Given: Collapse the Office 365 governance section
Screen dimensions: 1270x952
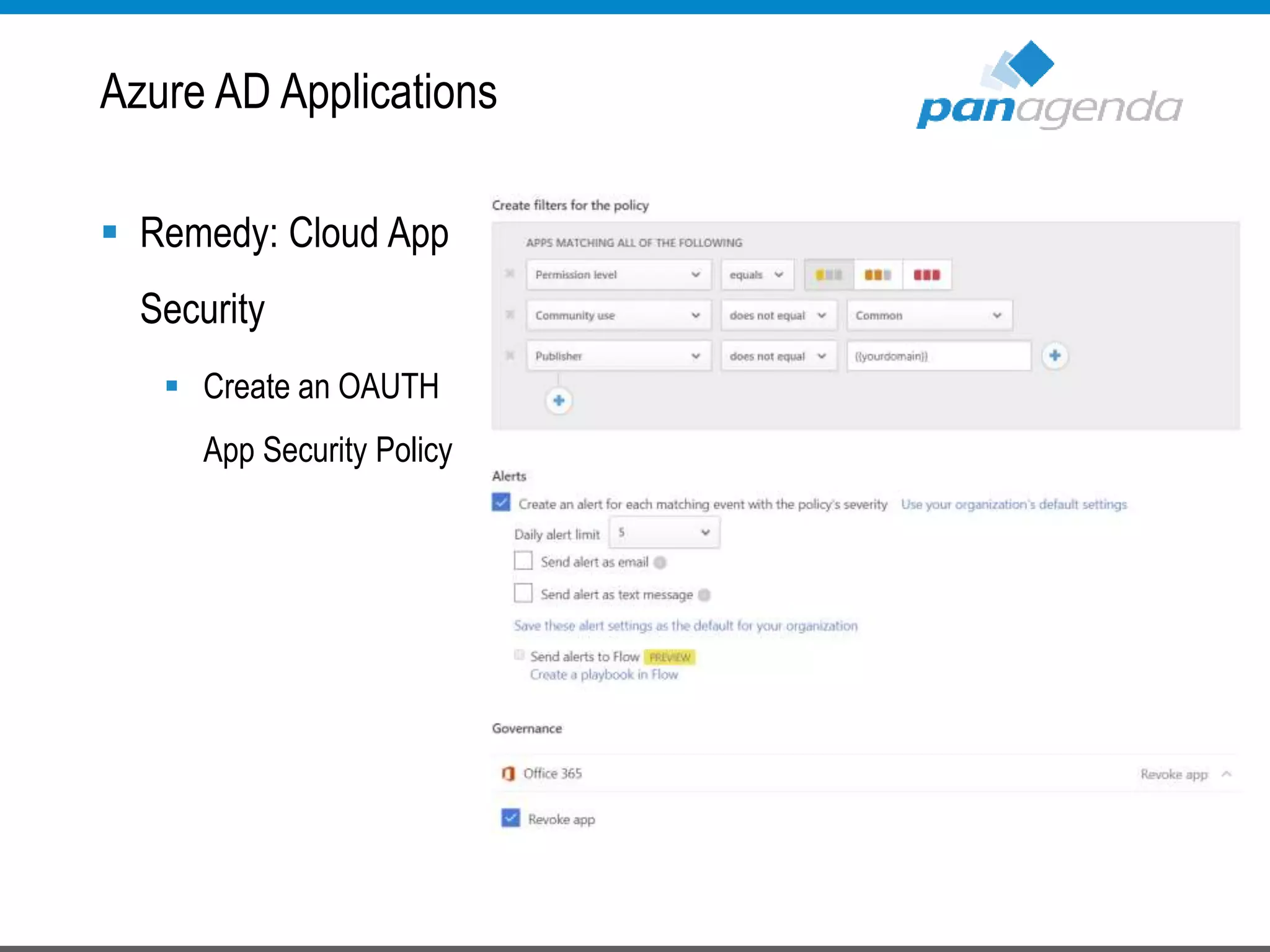Looking at the screenshot, I should coord(1227,774).
